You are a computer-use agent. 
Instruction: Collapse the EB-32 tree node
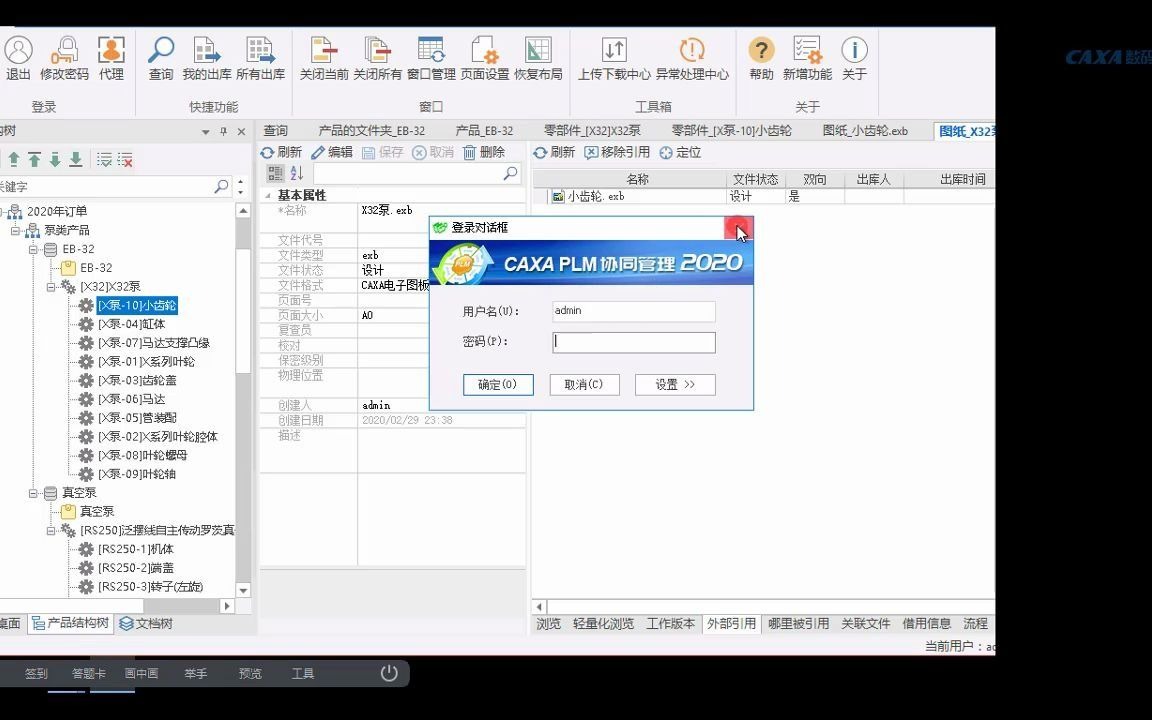[x=33, y=249]
